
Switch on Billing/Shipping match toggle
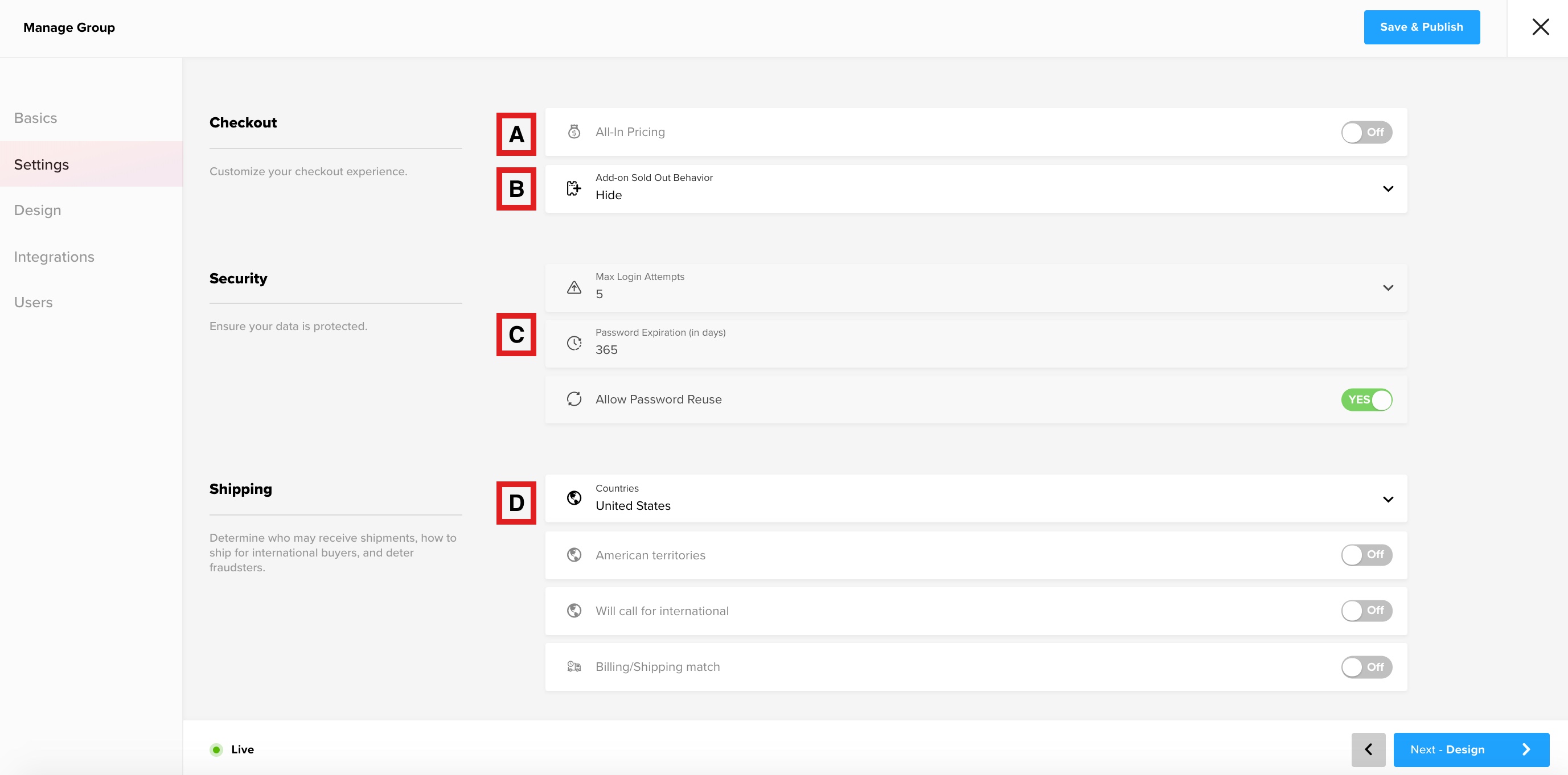[1366, 667]
